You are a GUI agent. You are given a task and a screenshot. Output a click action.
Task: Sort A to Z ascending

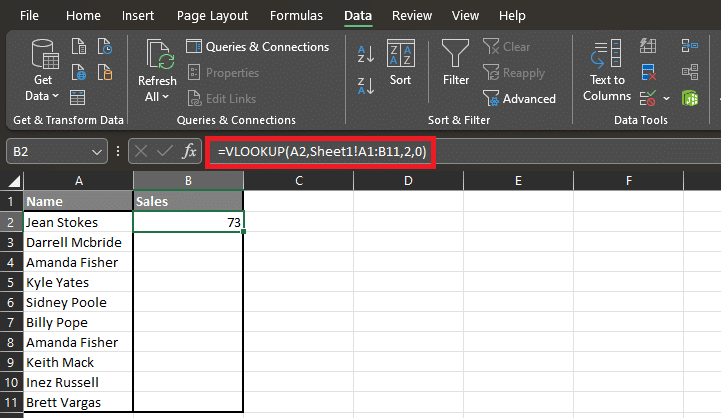click(x=366, y=54)
